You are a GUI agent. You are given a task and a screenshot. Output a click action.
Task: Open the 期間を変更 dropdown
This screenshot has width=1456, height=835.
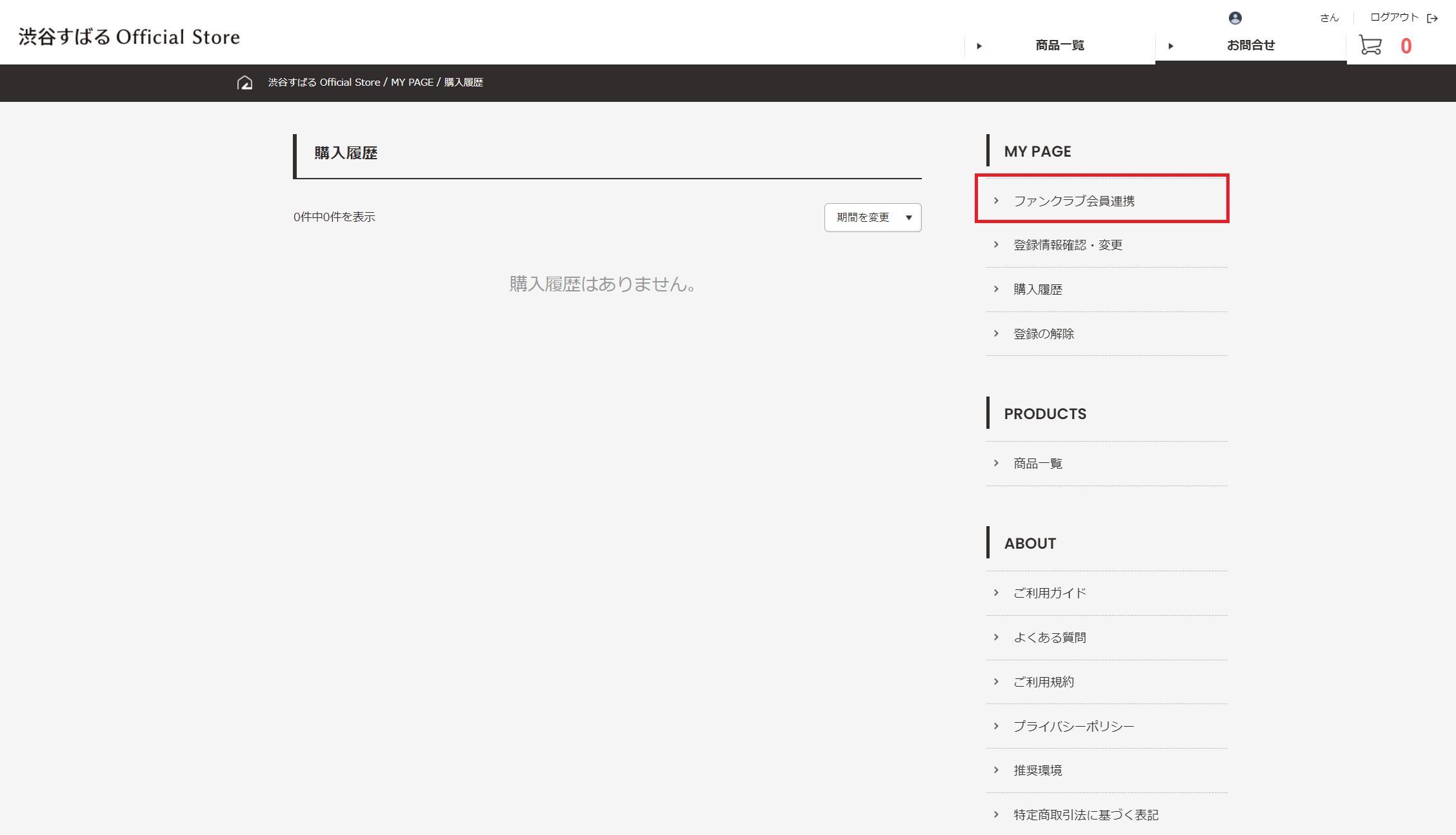863,217
